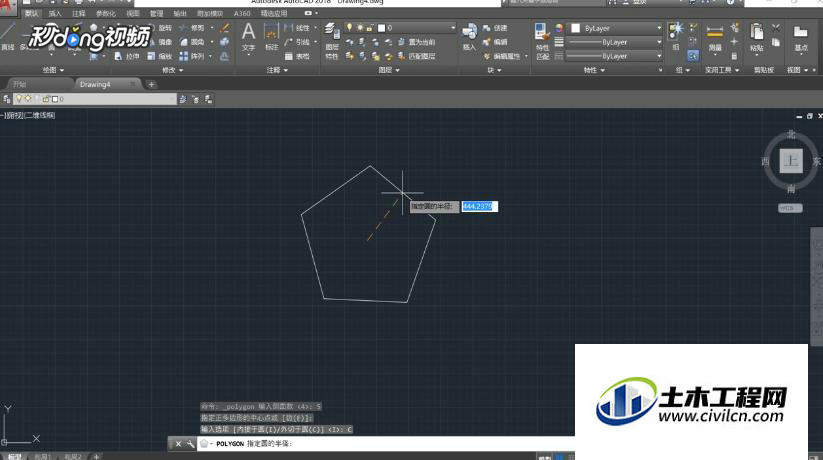823x460 pixels.
Task: Click the 编辑属性 edit attributes button
Action: [x=502, y=56]
